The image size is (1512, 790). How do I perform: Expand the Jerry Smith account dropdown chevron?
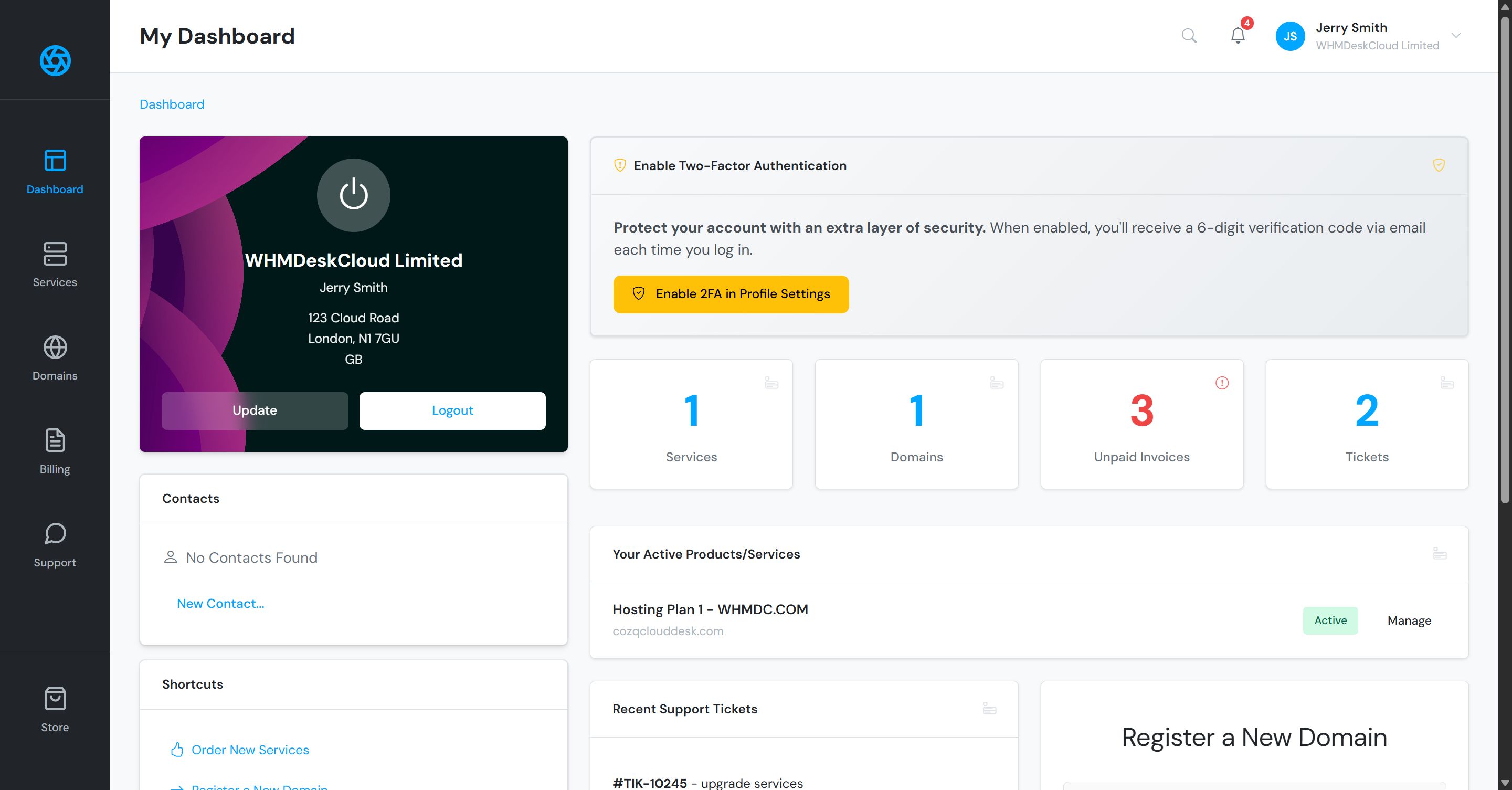click(1456, 36)
